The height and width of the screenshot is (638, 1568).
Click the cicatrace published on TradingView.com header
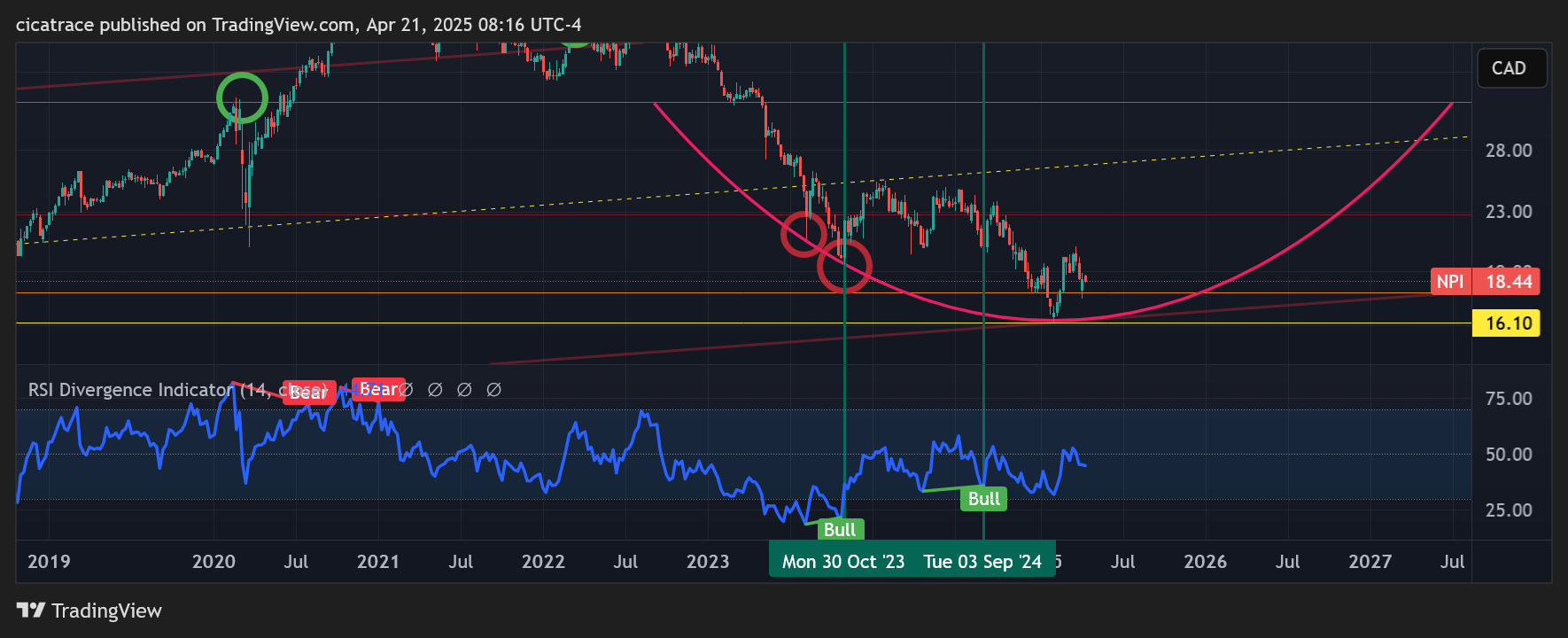click(x=299, y=25)
